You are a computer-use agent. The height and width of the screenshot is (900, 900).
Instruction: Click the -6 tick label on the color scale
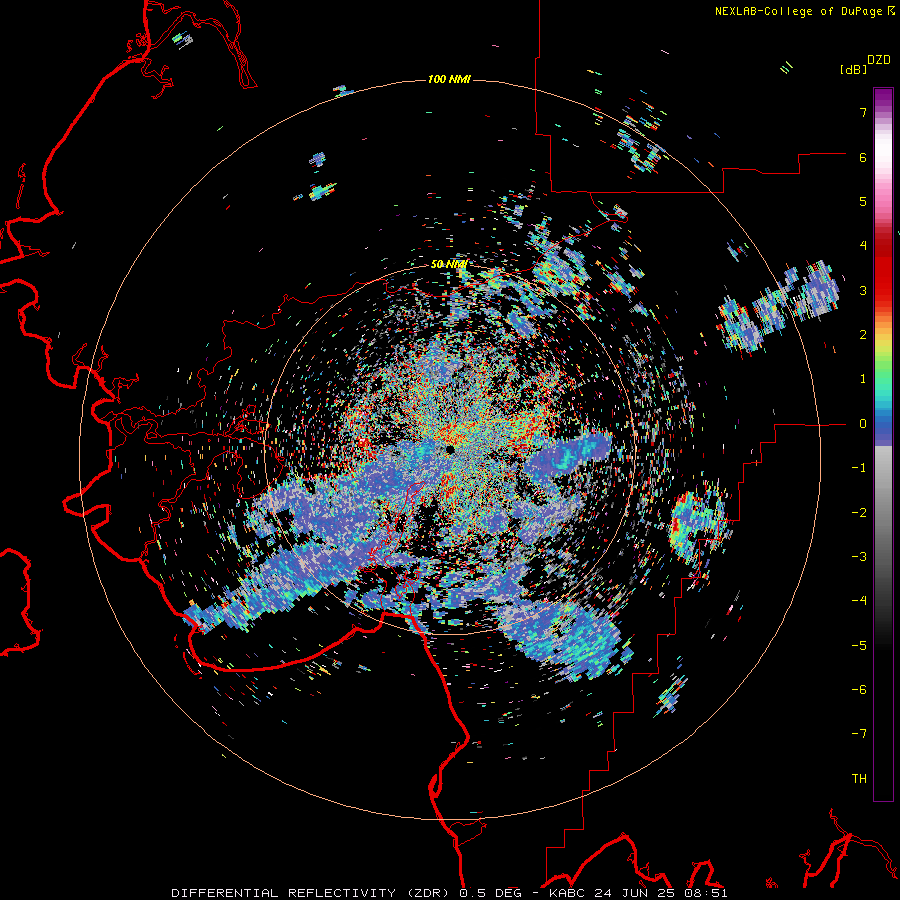click(859, 690)
